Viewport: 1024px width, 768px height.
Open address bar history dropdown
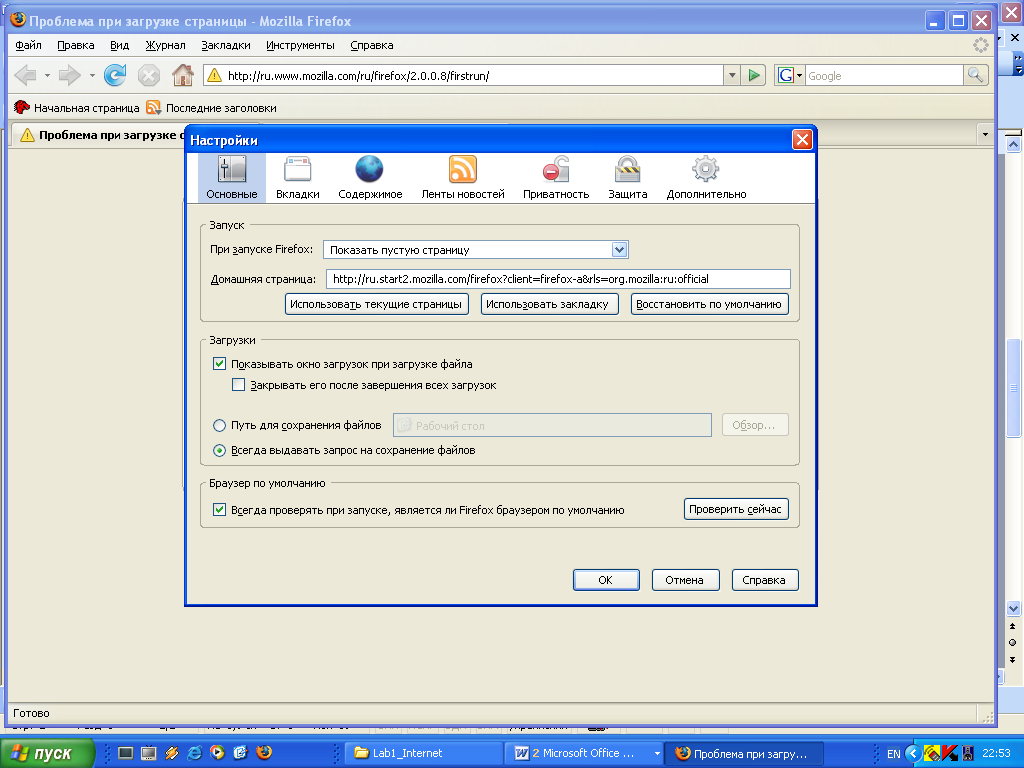click(x=732, y=75)
